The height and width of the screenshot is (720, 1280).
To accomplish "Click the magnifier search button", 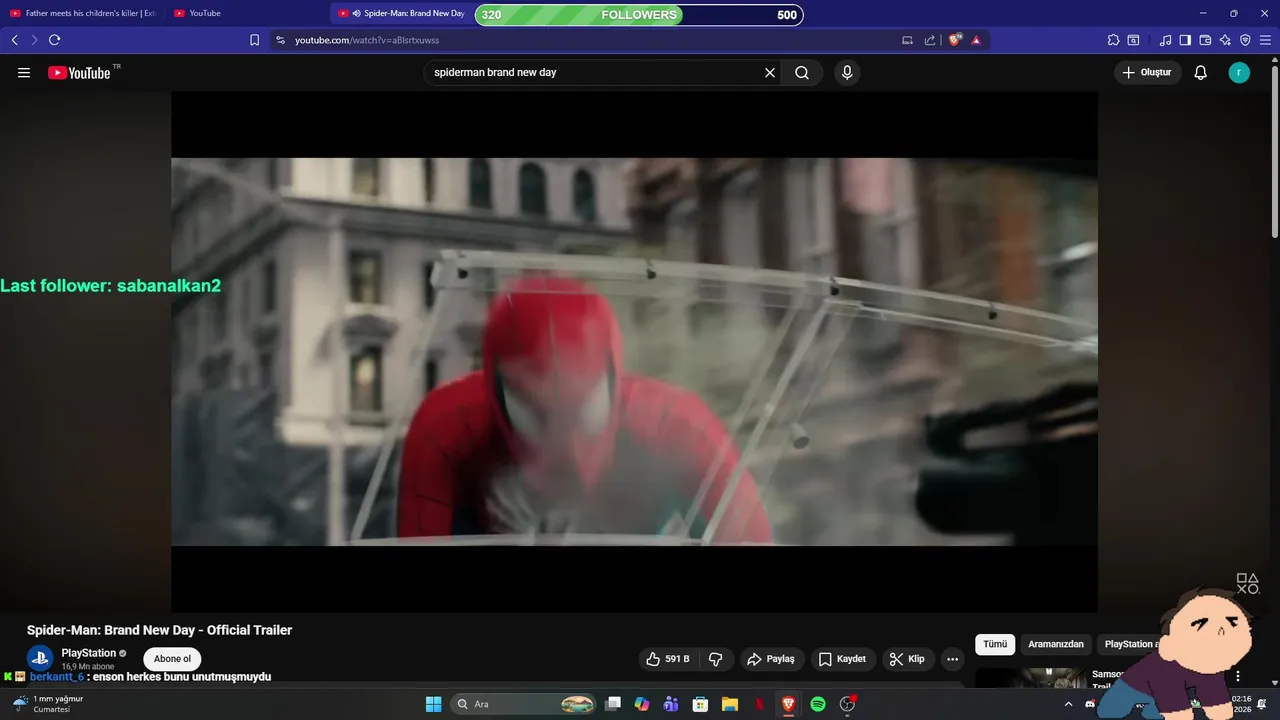I will pos(802,72).
